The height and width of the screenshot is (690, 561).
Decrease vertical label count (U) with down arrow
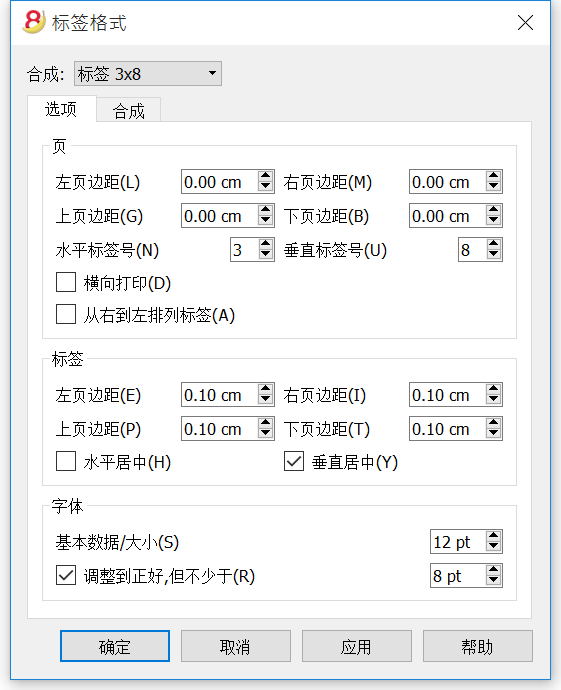[493, 255]
